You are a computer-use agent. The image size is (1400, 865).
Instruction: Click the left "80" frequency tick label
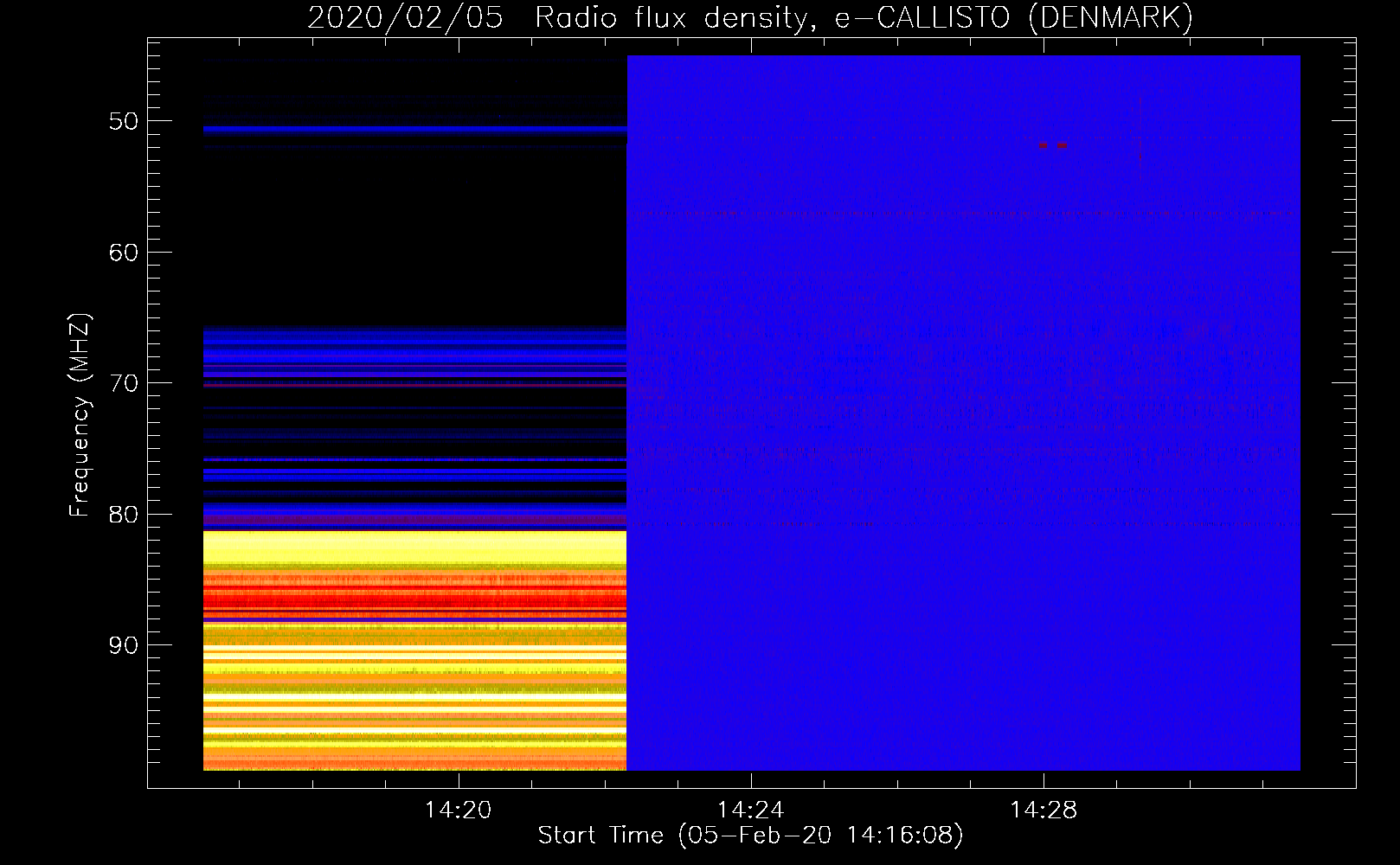124,515
